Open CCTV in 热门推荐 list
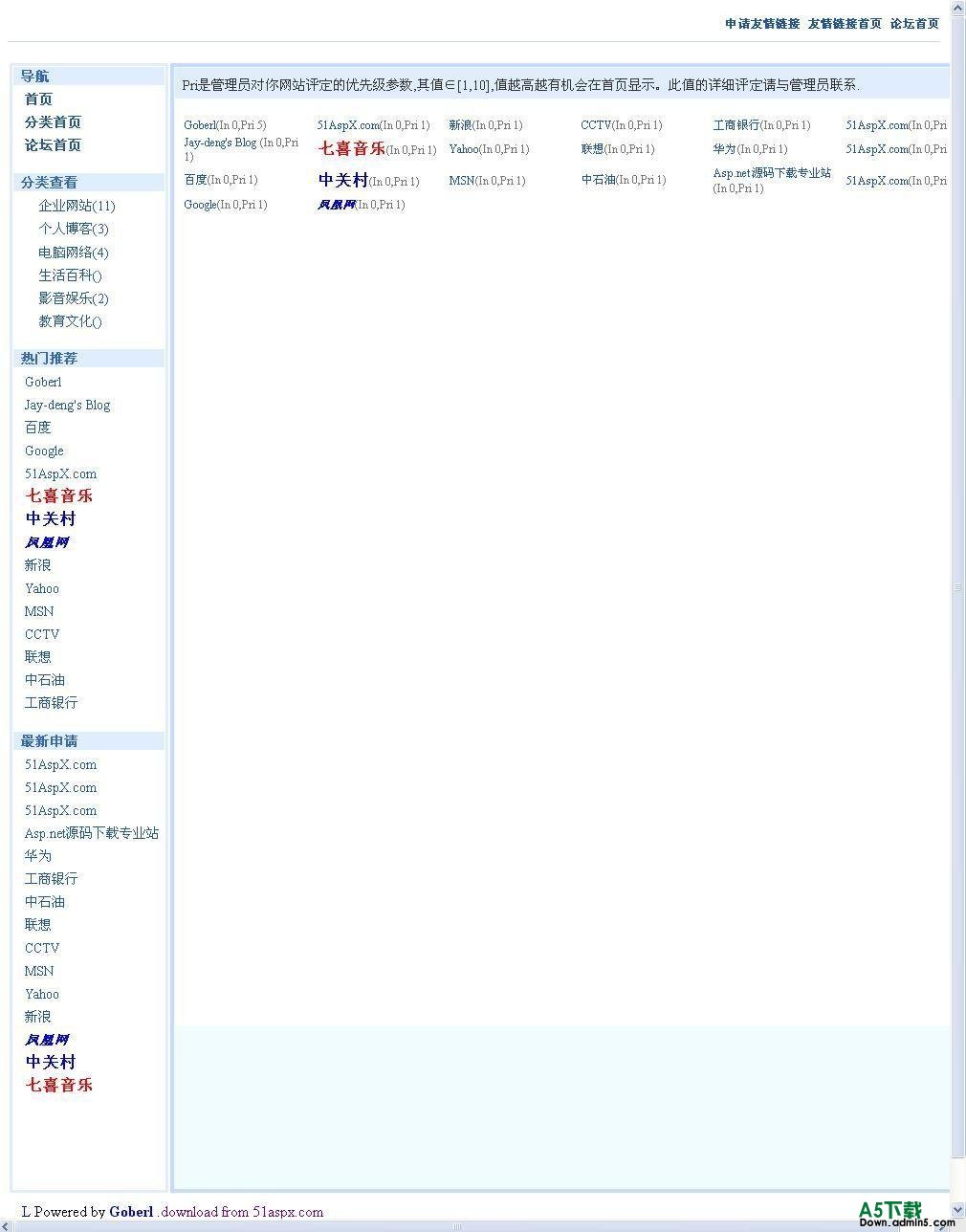Viewport: 966px width, 1232px height. [42, 634]
